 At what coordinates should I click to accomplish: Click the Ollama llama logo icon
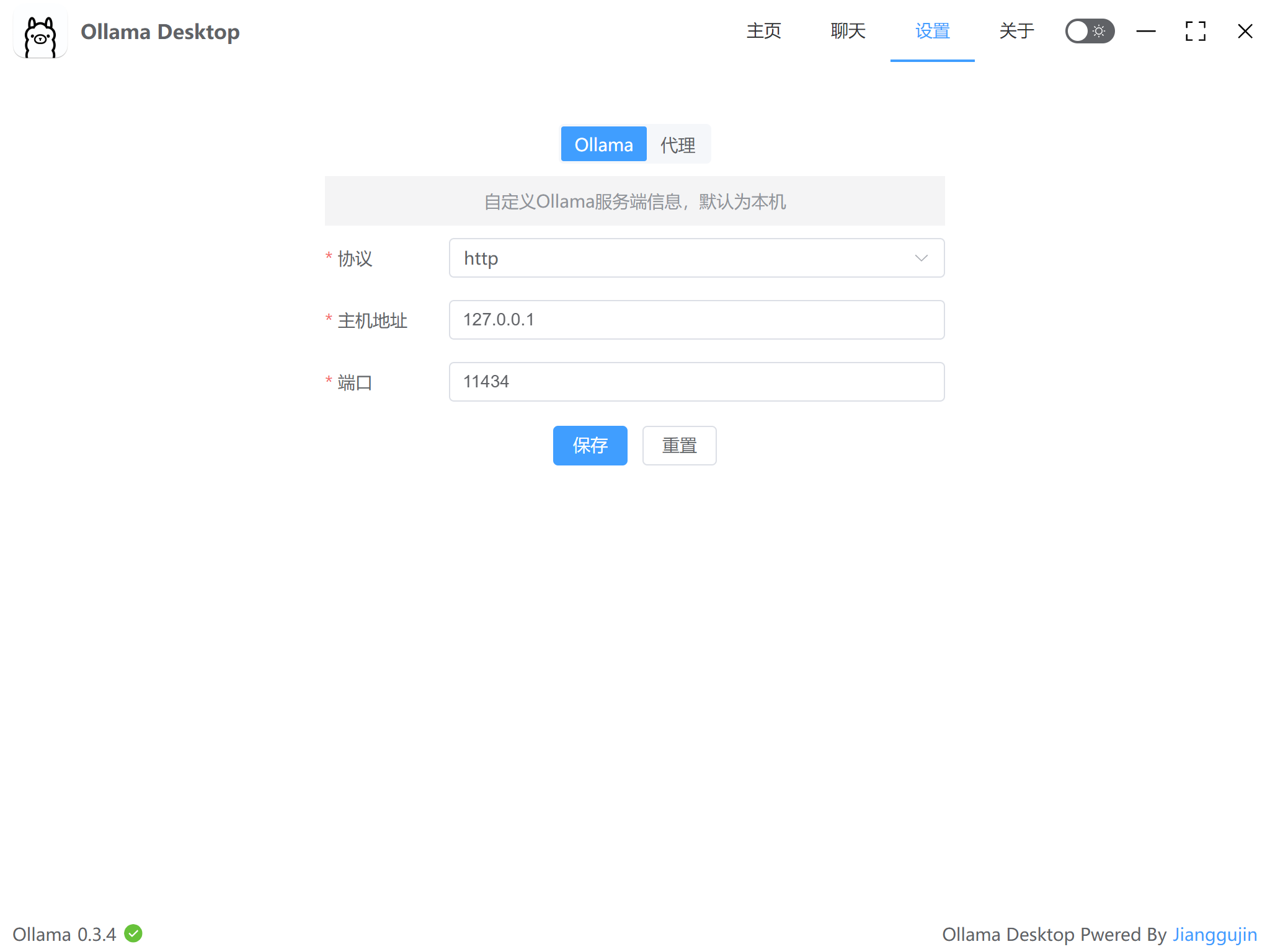pyautogui.click(x=40, y=32)
